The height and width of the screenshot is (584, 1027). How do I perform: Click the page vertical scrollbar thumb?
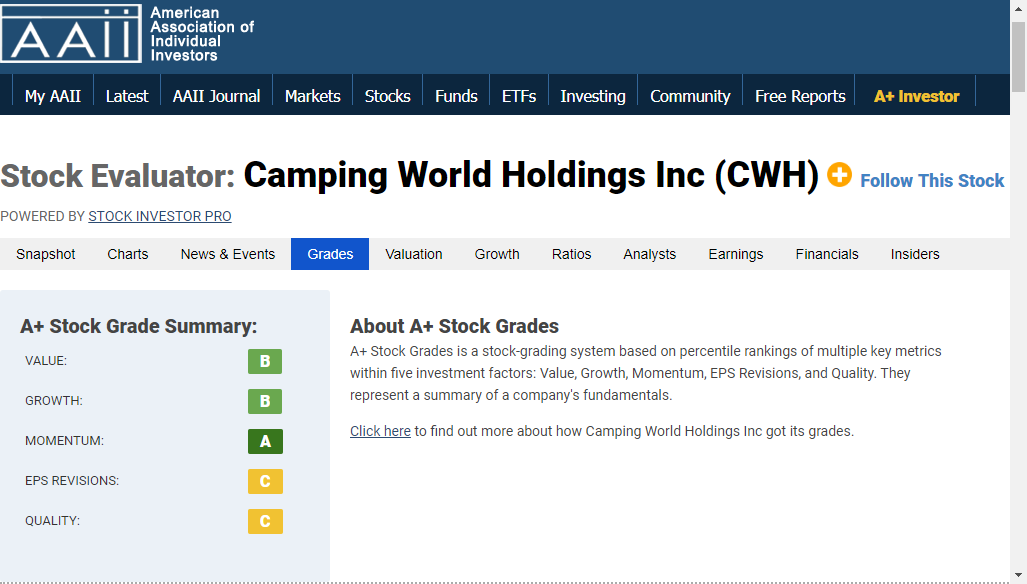(x=1018, y=57)
